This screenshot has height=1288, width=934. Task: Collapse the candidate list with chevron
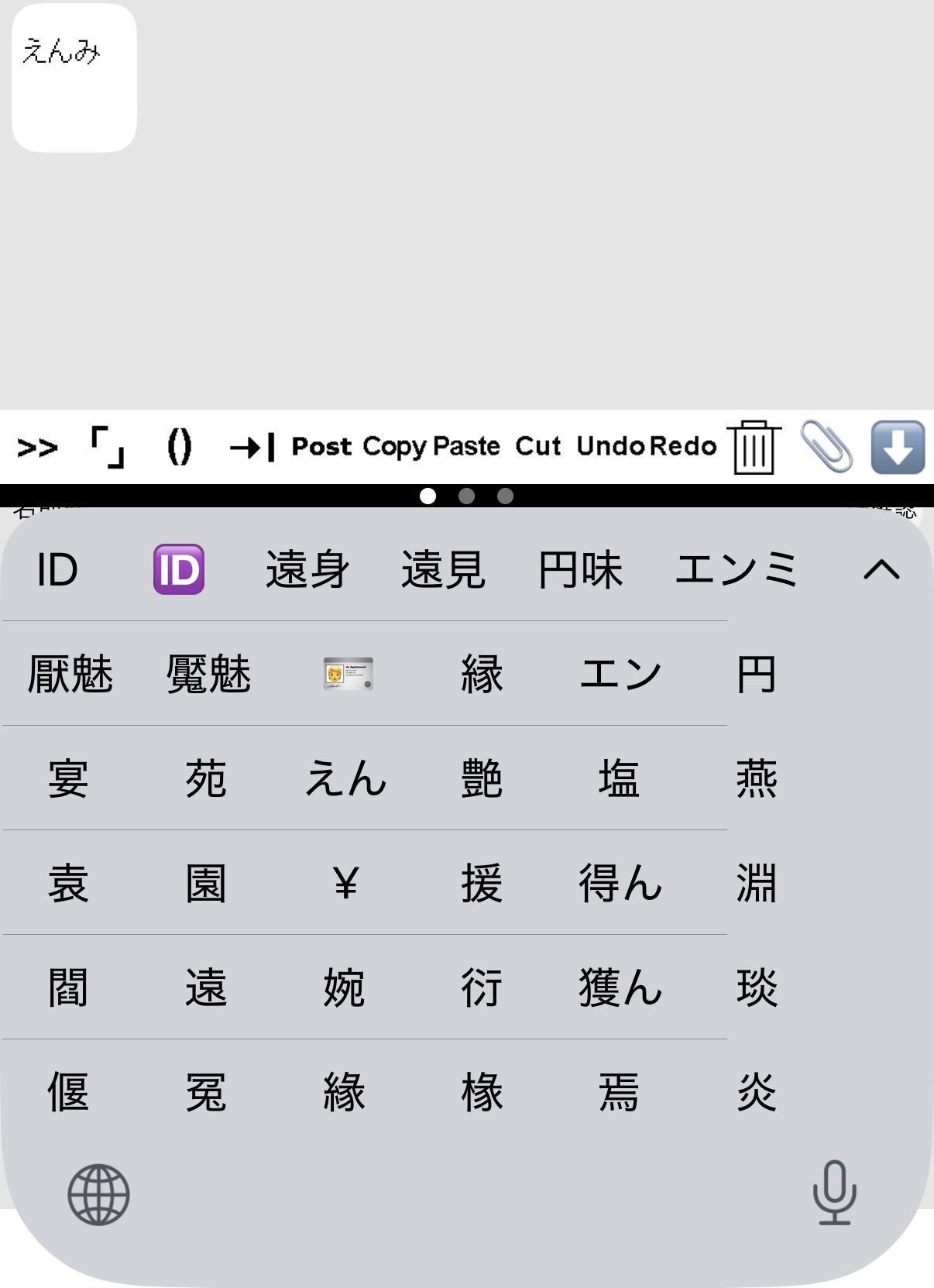[x=881, y=570]
